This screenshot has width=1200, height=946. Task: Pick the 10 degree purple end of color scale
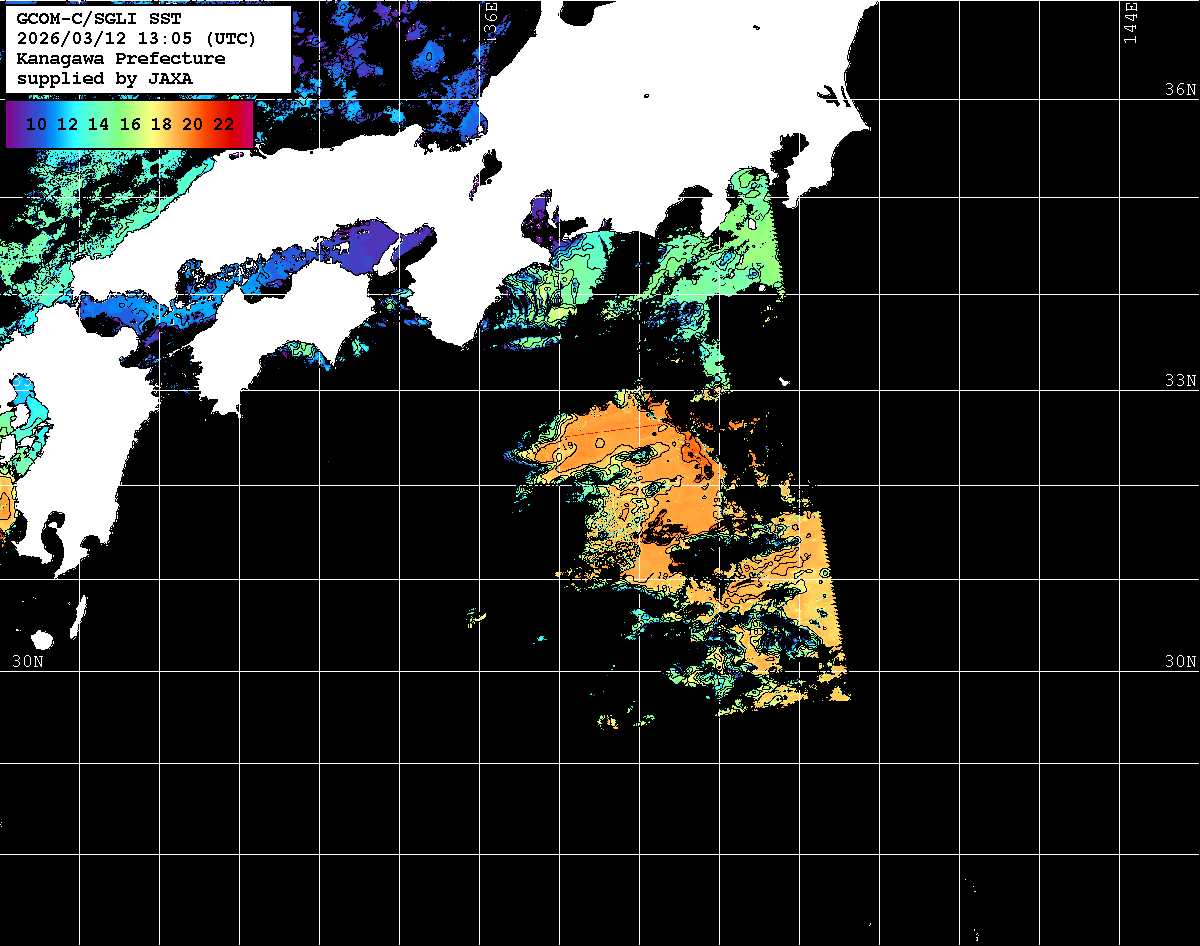[x=36, y=125]
